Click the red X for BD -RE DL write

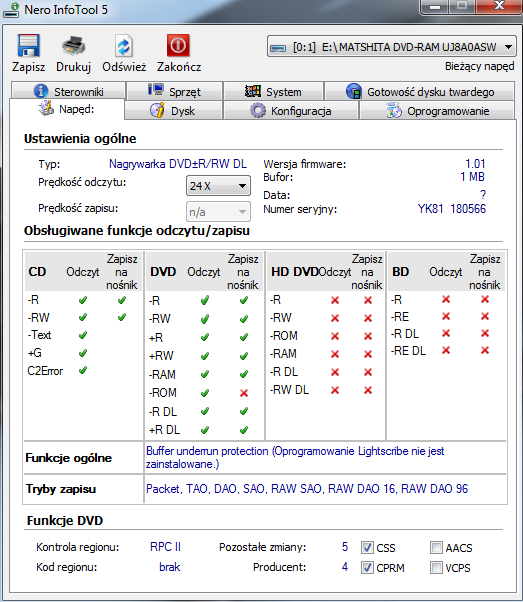click(x=485, y=350)
